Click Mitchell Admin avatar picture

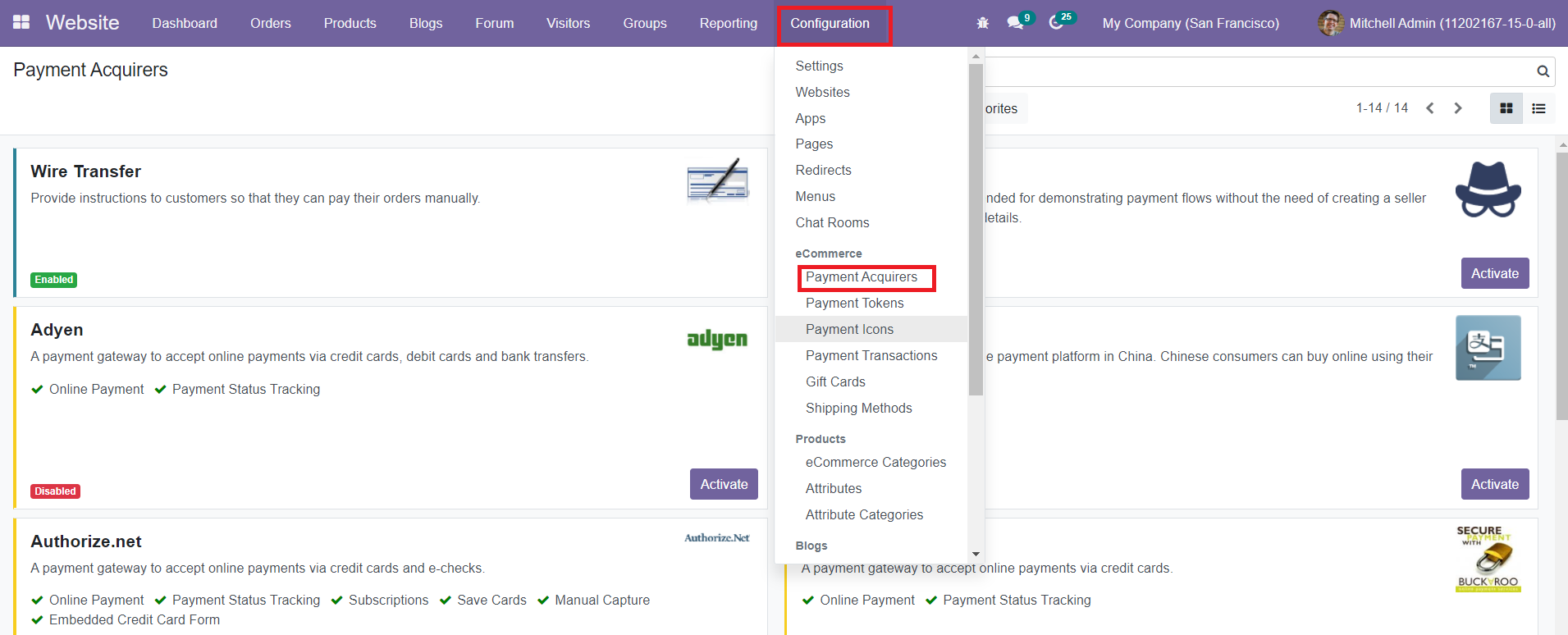(x=1330, y=23)
